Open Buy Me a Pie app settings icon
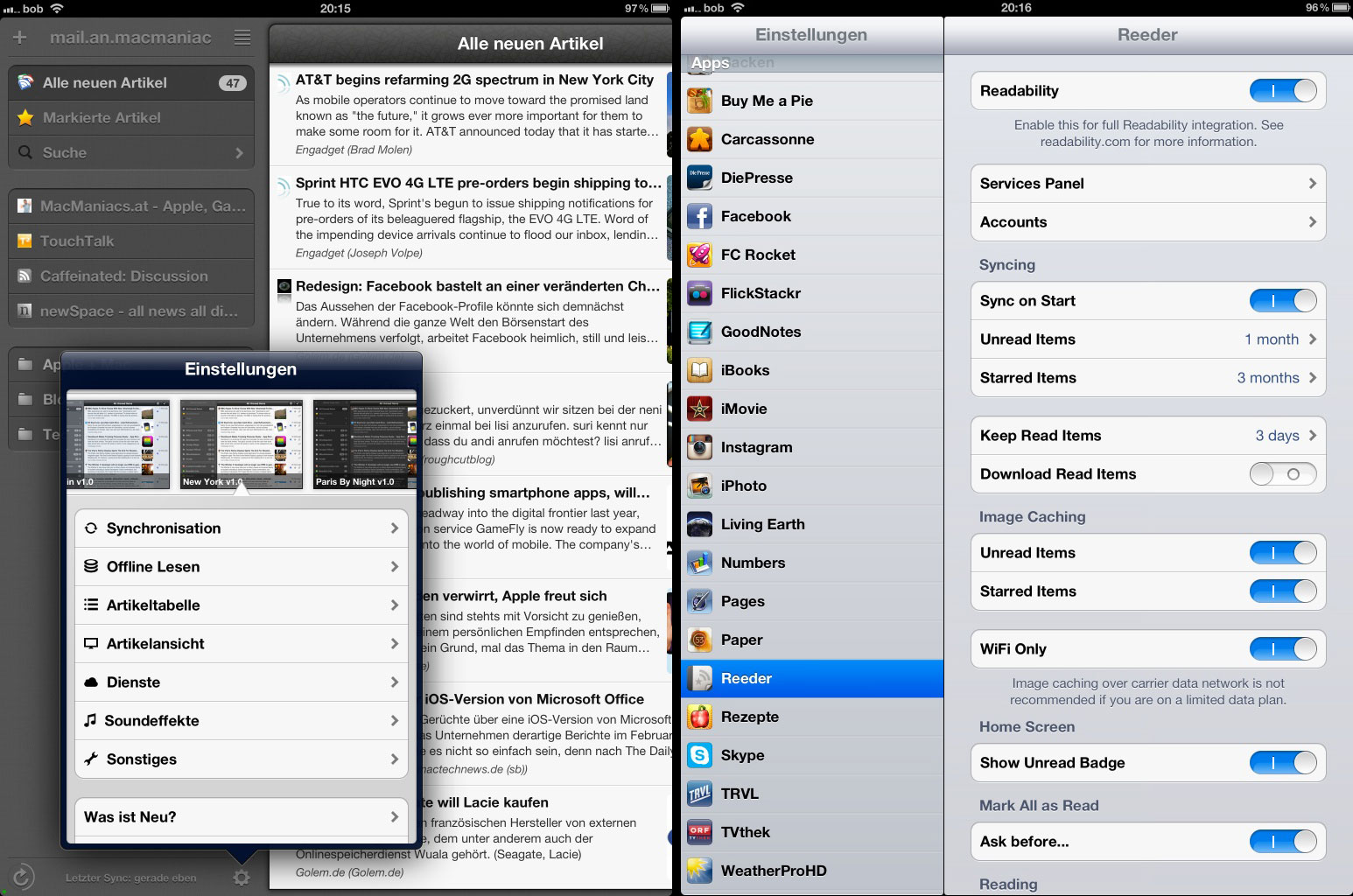 tap(699, 101)
